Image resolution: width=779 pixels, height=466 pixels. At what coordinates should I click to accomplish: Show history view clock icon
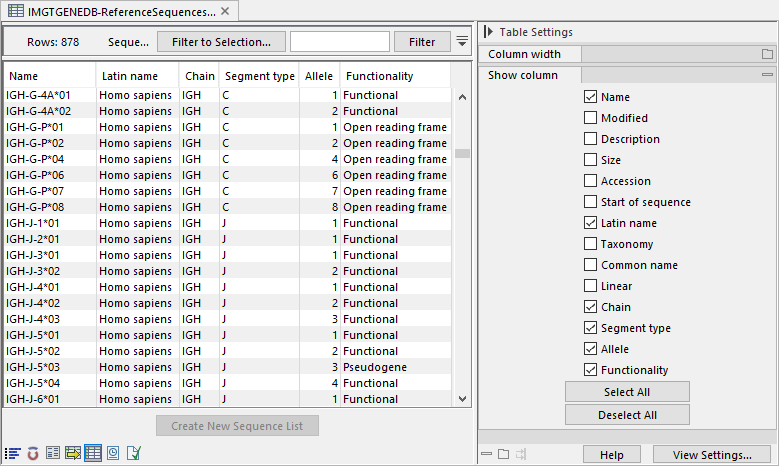point(113,453)
